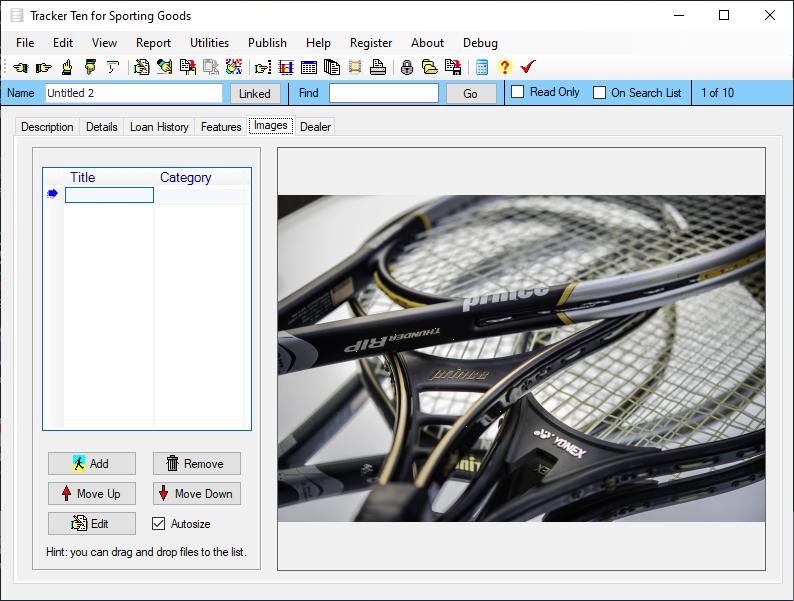
Task: Open the Report menu
Action: (153, 43)
